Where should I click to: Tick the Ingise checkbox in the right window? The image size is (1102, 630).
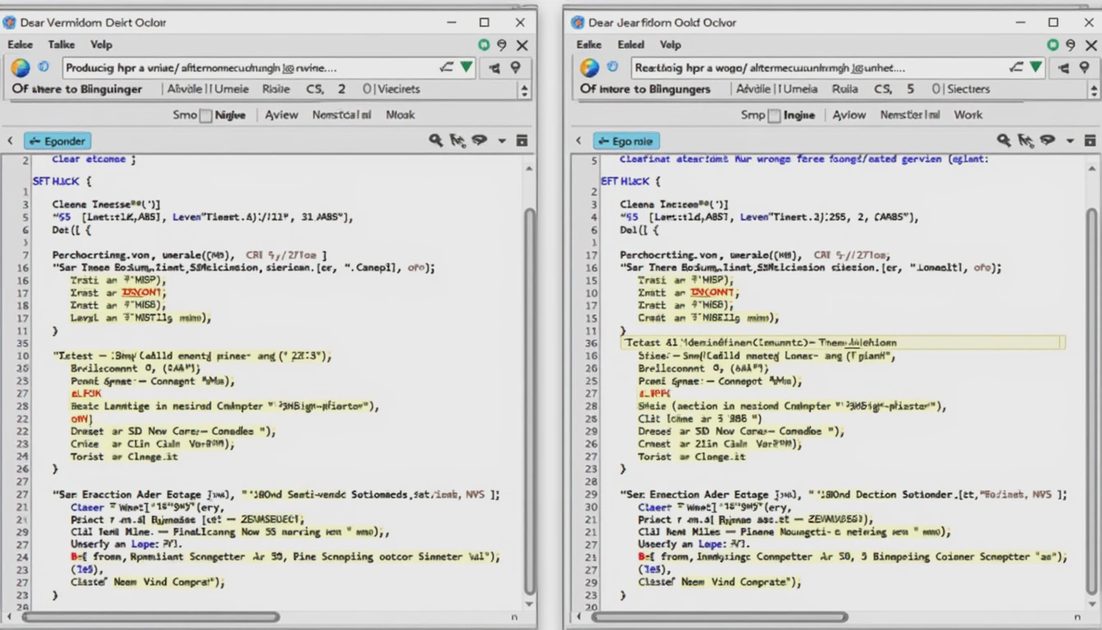click(774, 115)
